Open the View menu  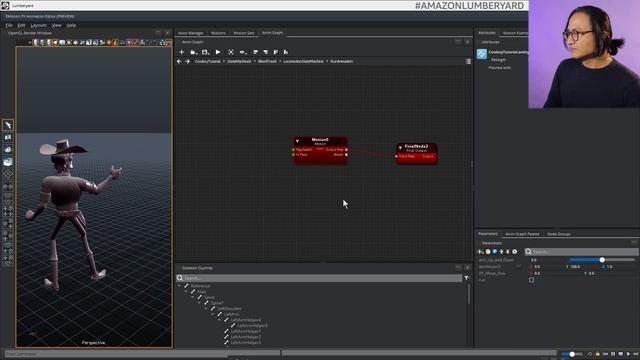(56, 25)
